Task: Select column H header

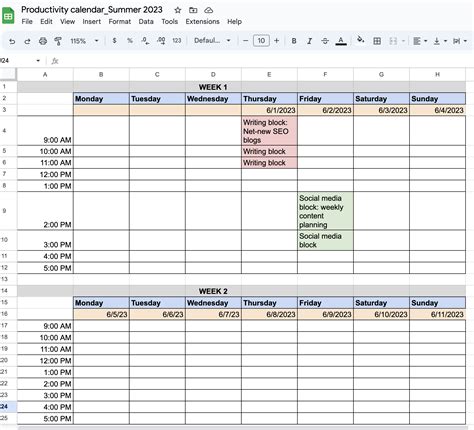Action: [437, 75]
